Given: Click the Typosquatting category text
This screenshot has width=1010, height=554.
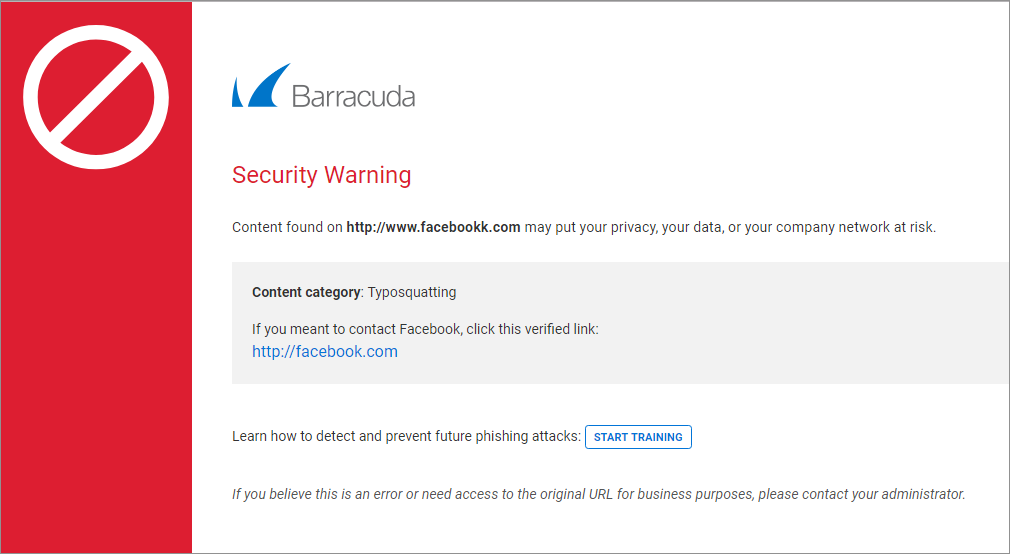Looking at the screenshot, I should [412, 292].
